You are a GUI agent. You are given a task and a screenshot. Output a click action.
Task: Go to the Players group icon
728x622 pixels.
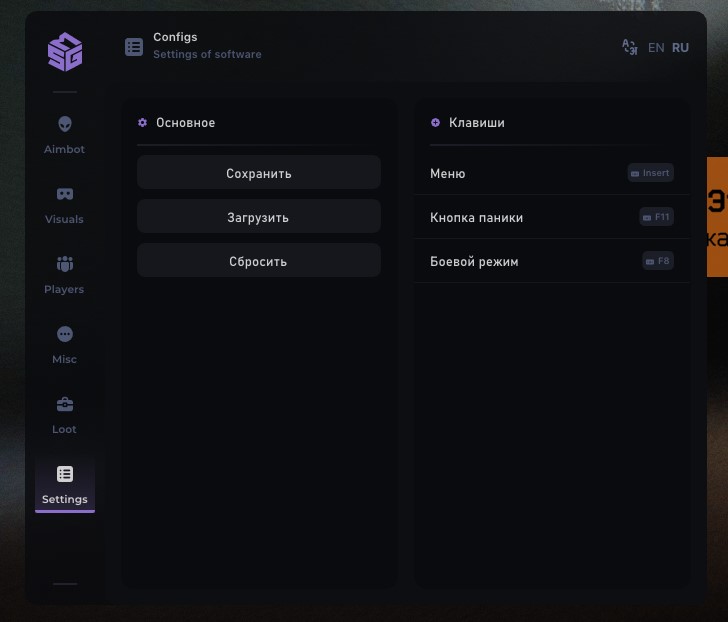(x=65, y=264)
